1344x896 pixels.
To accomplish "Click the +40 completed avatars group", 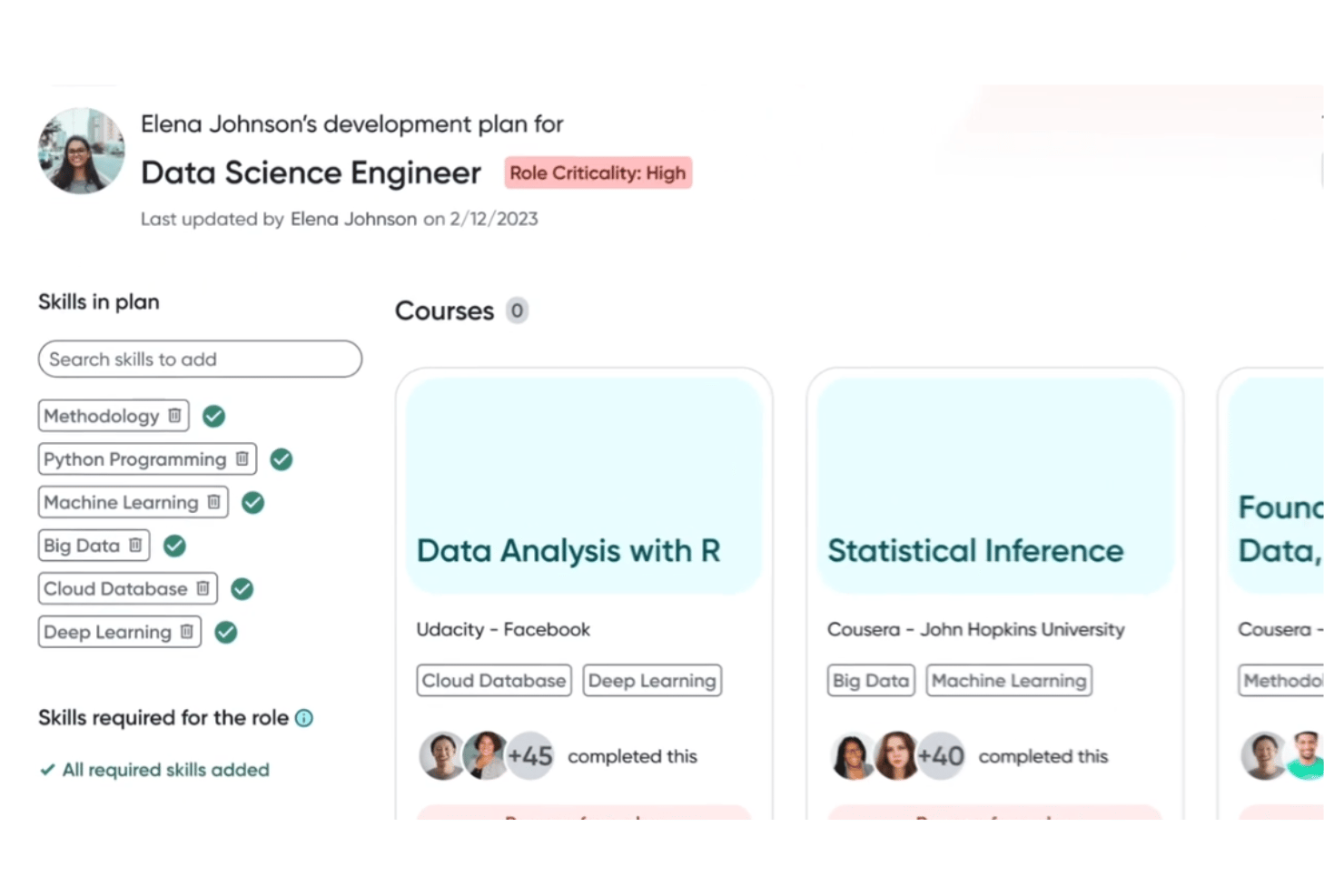I will click(897, 756).
